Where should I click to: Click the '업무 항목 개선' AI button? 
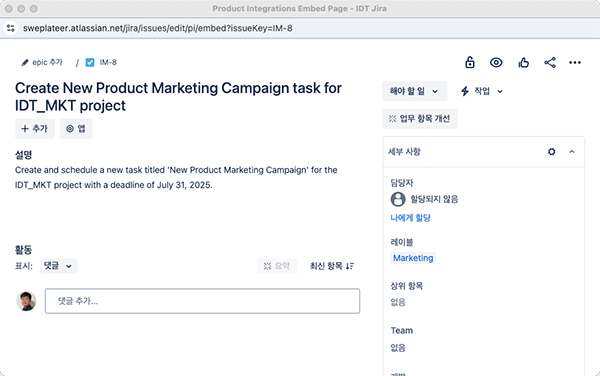[420, 119]
